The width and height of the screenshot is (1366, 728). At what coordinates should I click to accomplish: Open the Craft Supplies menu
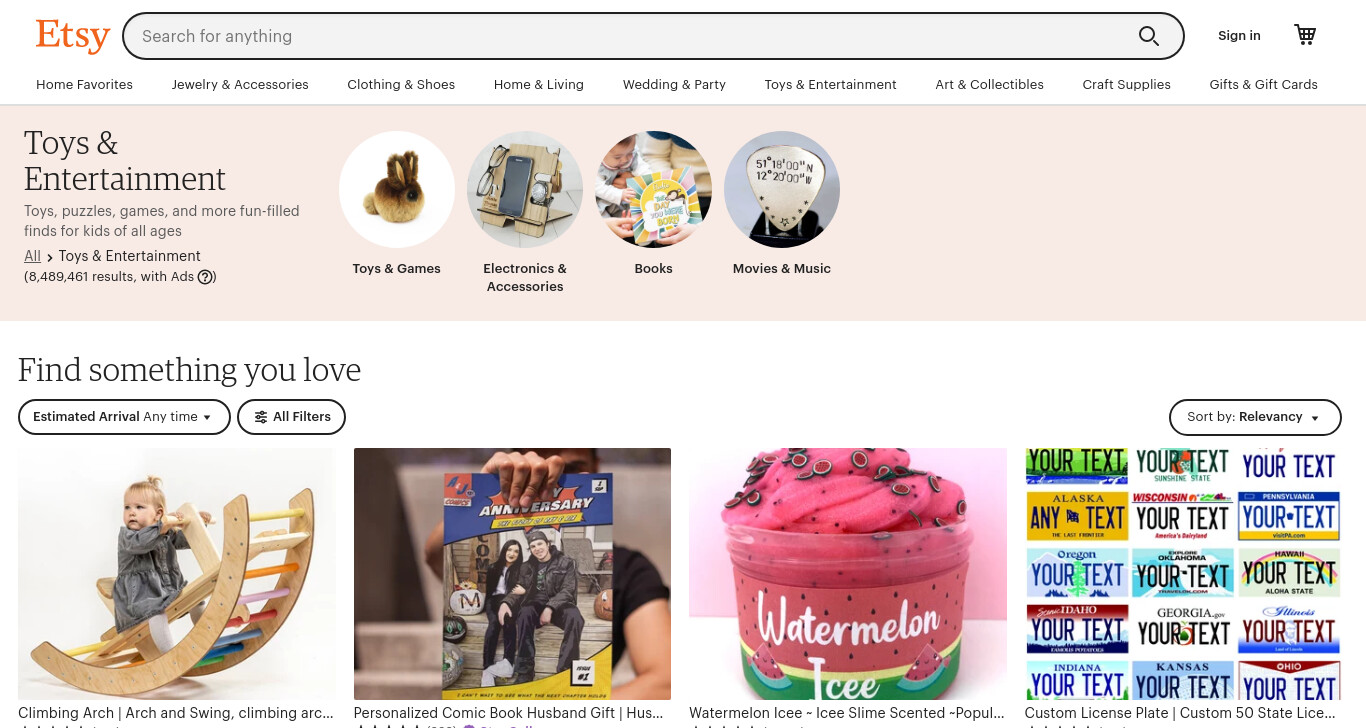click(1126, 85)
